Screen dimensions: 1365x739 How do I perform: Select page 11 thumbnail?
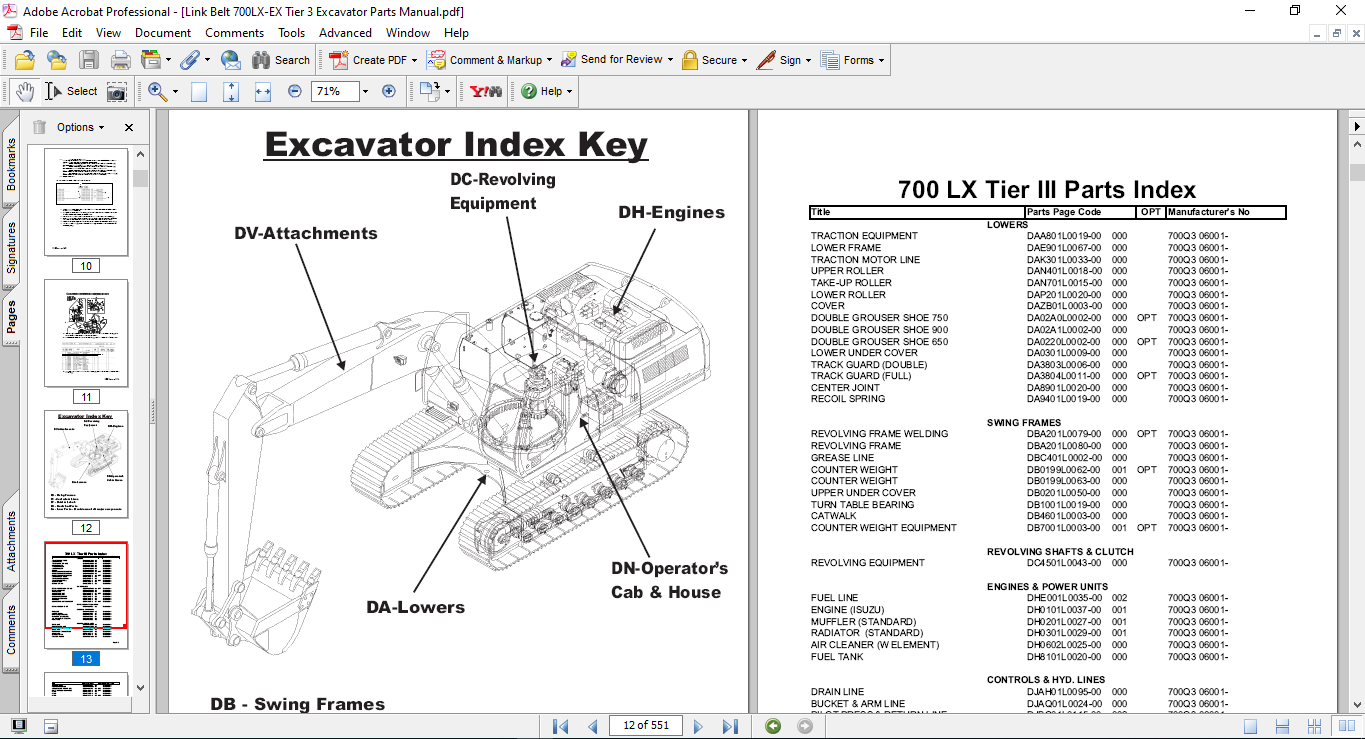point(86,333)
